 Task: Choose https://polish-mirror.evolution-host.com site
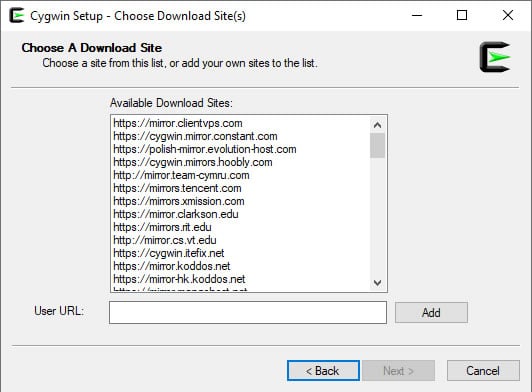(205, 149)
